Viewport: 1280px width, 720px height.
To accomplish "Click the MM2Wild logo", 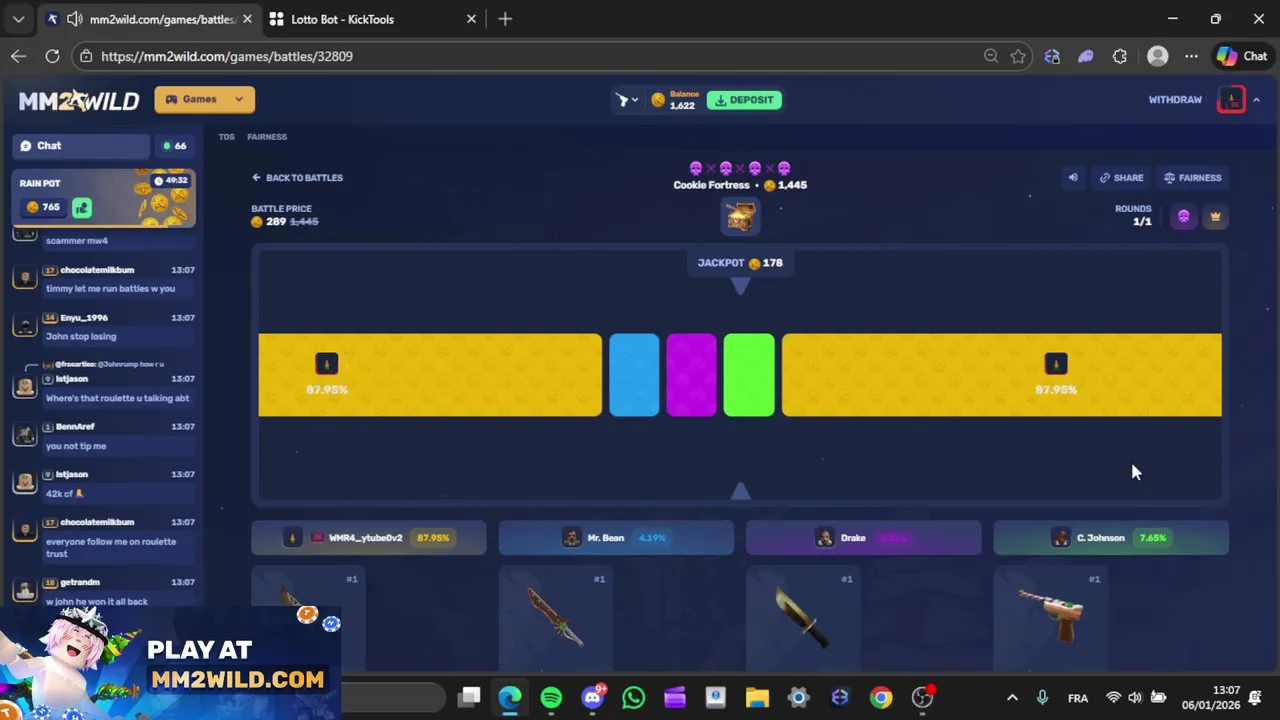I will [x=79, y=100].
